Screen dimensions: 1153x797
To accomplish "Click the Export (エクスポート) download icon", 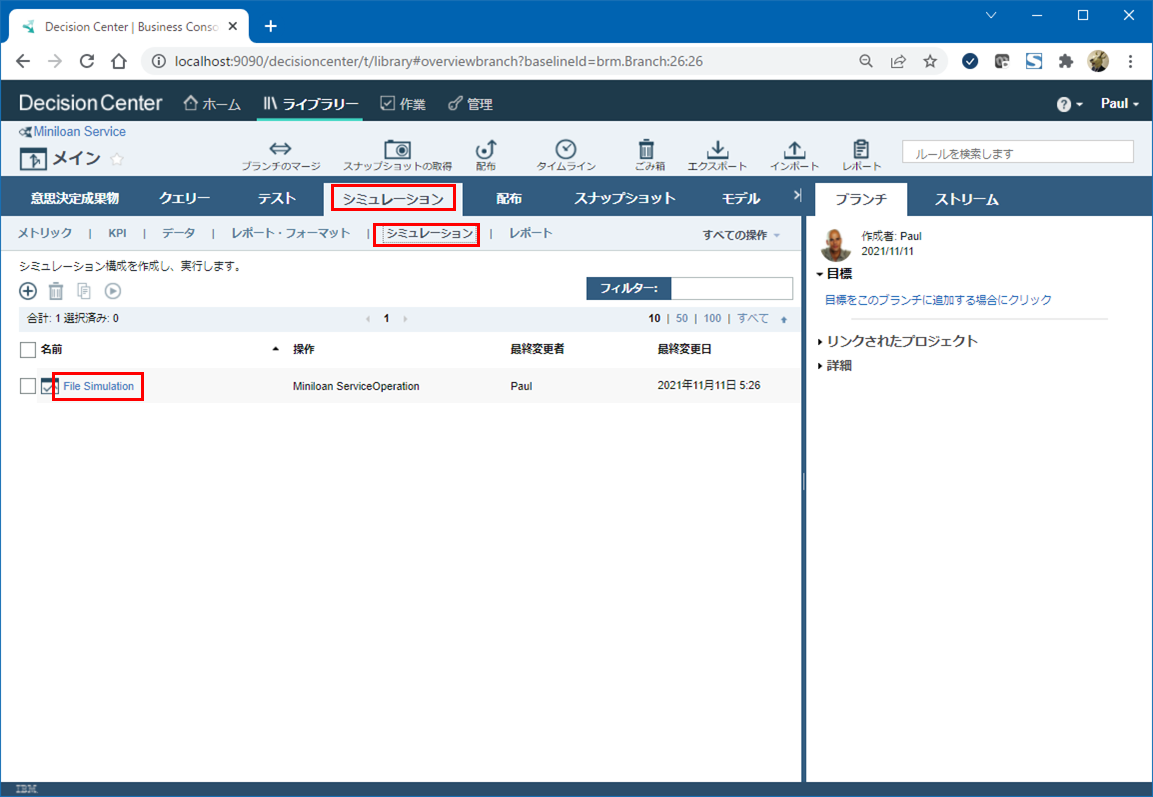I will tap(717, 149).
